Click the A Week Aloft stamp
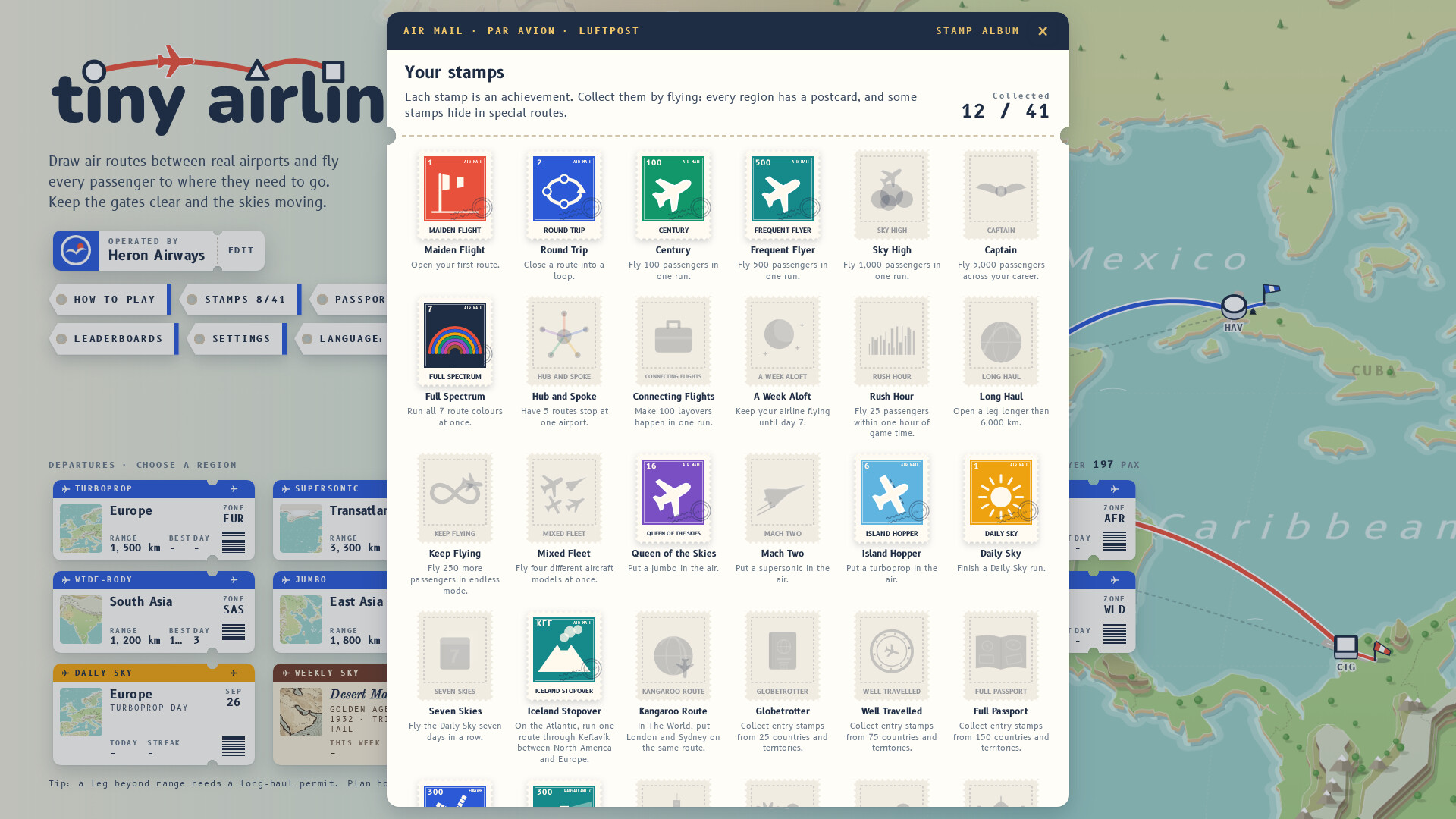This screenshot has width=1456, height=819. point(783,341)
